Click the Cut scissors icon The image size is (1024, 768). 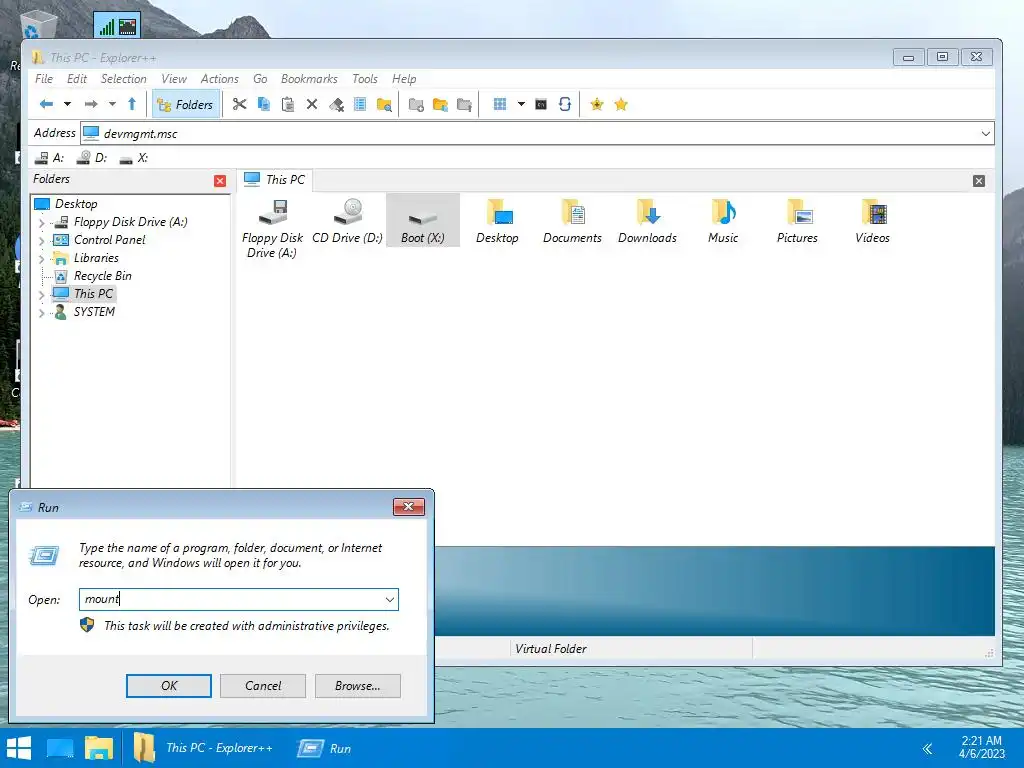240,104
